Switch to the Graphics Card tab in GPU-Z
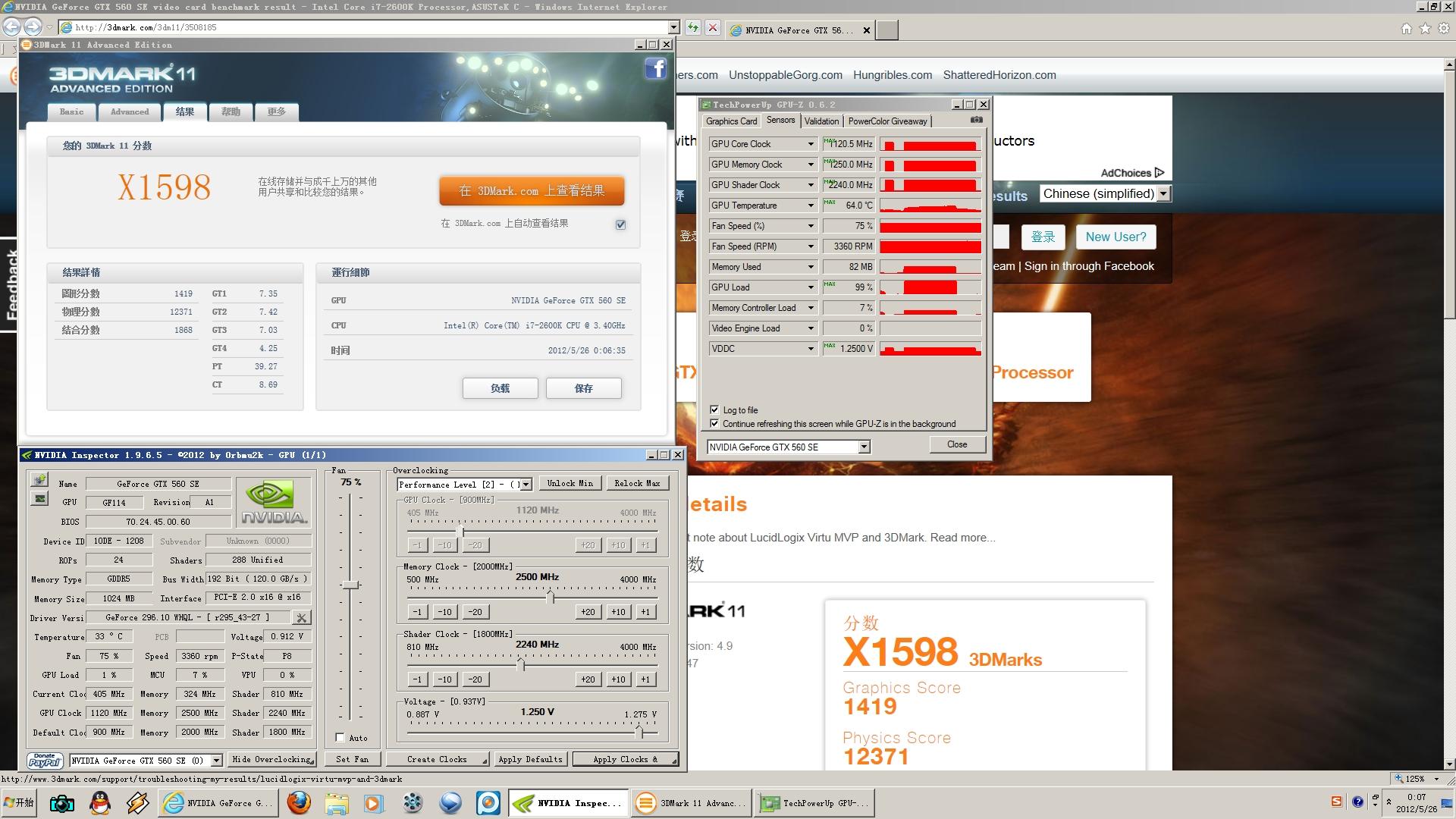Screen dimensions: 1456x819 (731, 121)
